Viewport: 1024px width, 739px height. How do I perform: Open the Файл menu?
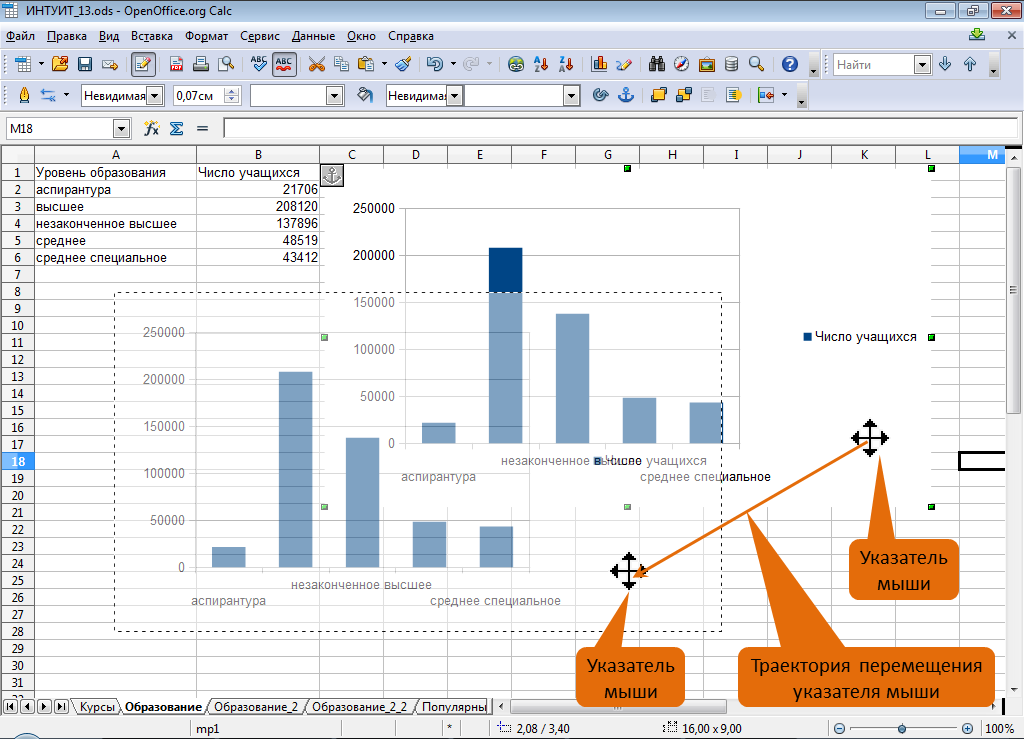tap(20, 36)
